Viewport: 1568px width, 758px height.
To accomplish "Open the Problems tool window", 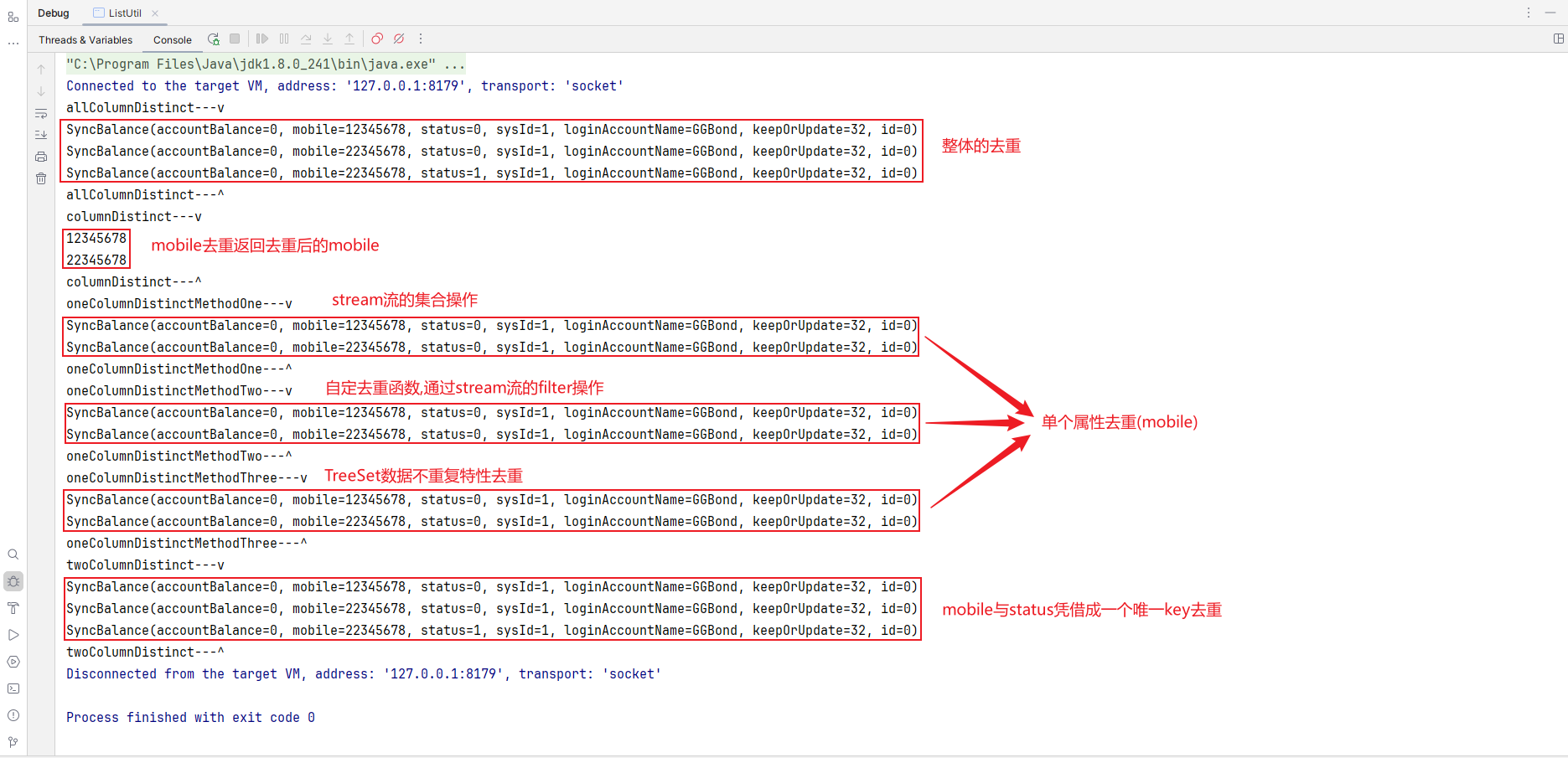I will tap(13, 715).
